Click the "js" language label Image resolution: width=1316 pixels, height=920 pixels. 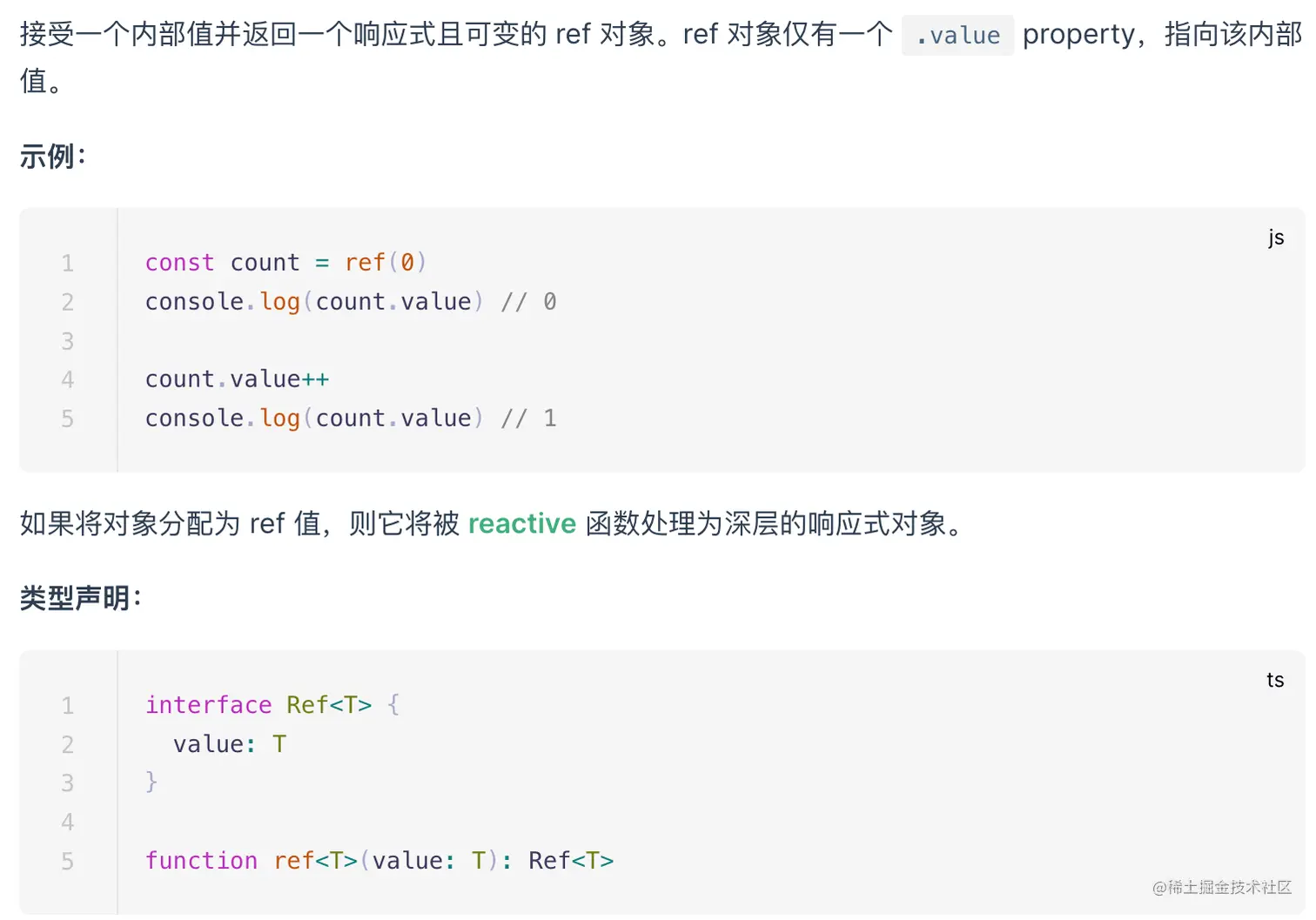(x=1276, y=238)
